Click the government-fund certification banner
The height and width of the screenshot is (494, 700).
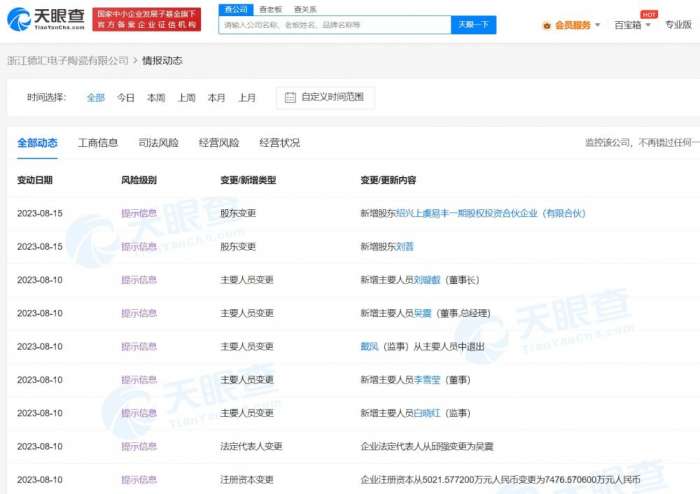click(x=146, y=19)
